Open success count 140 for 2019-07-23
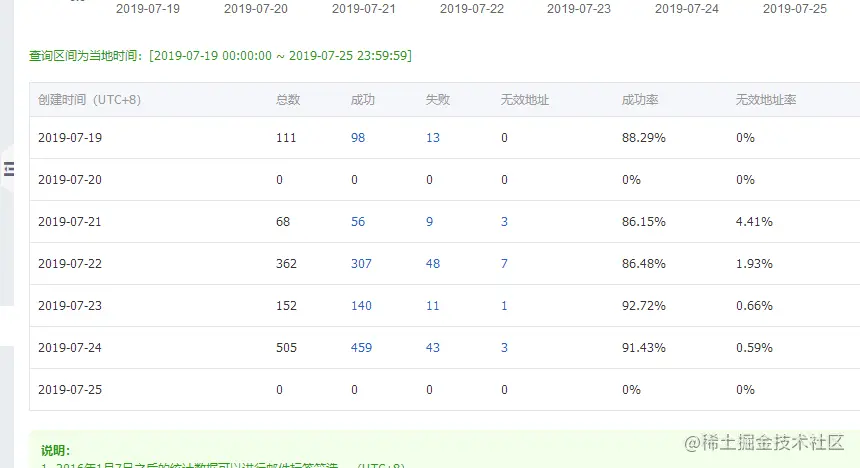 [x=361, y=306]
